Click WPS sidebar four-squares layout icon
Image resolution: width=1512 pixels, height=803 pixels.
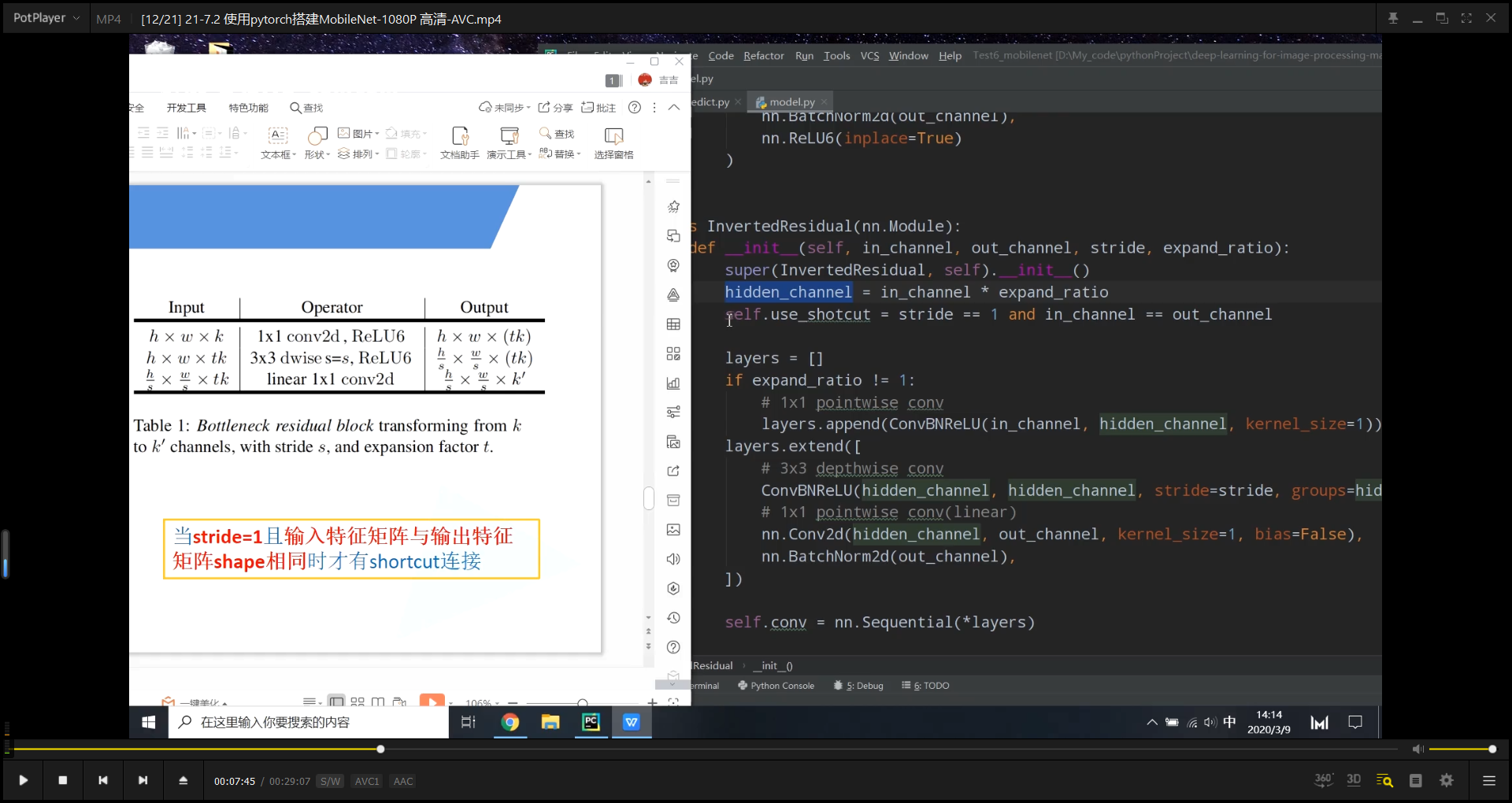[673, 353]
